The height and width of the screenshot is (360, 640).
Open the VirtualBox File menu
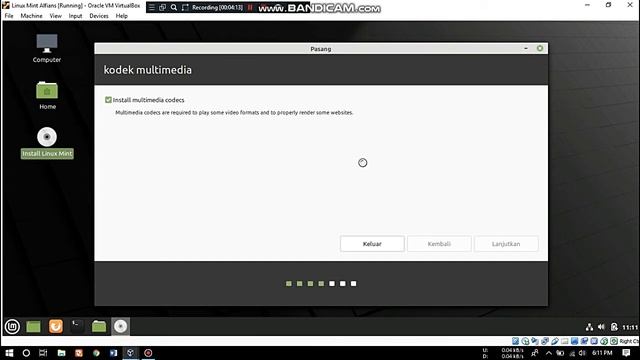(9, 16)
